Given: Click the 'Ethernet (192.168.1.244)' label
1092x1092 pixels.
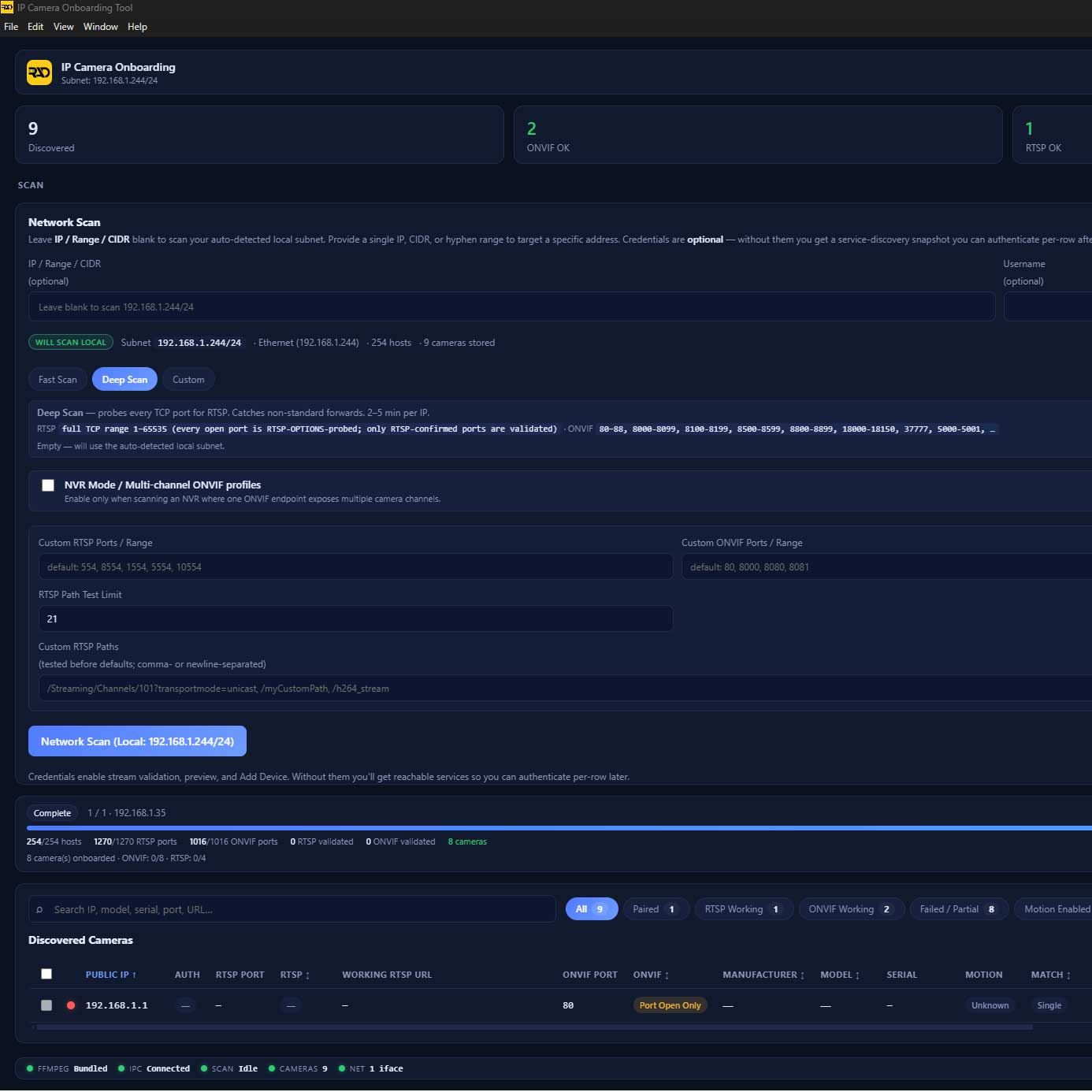Looking at the screenshot, I should 308,343.
